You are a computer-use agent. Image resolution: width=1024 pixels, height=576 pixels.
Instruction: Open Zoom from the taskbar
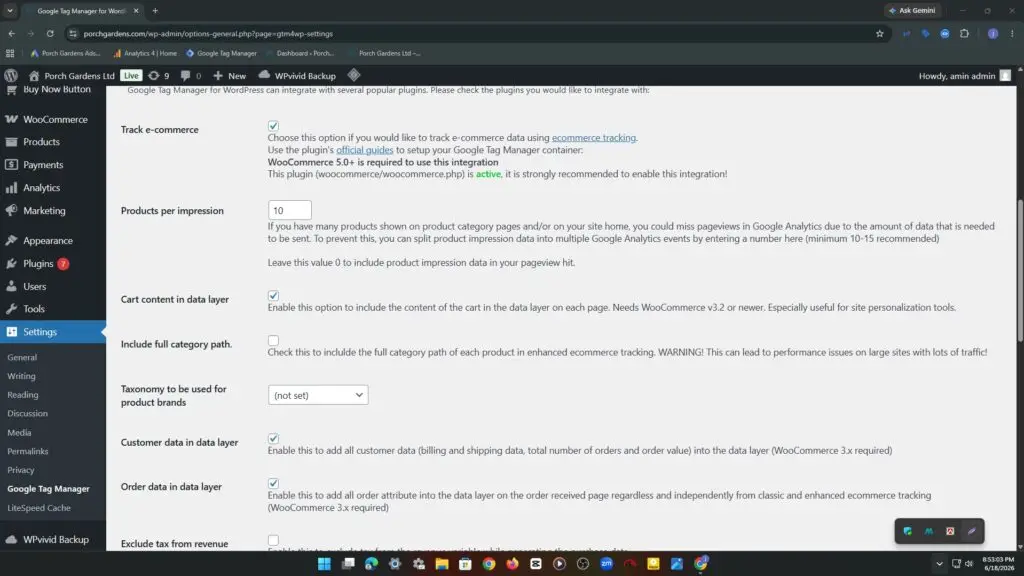tap(606, 564)
